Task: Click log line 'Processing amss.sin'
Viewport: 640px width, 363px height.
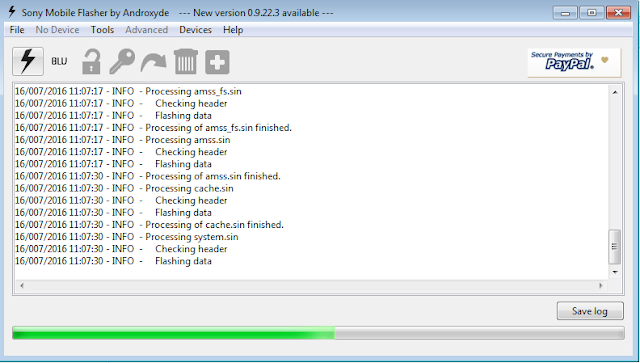Action: point(122,140)
